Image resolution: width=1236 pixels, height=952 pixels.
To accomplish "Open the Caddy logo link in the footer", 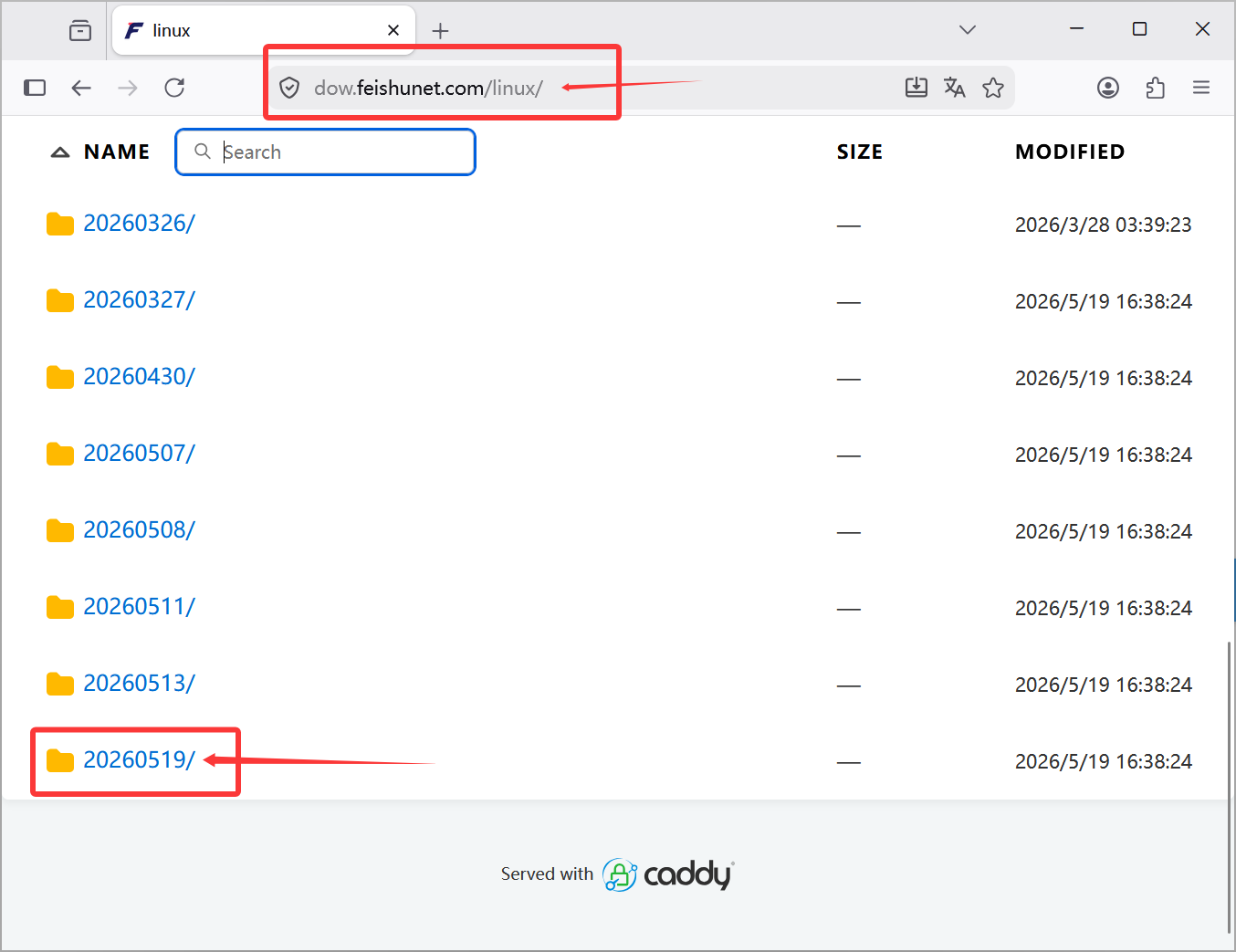I will click(x=668, y=874).
